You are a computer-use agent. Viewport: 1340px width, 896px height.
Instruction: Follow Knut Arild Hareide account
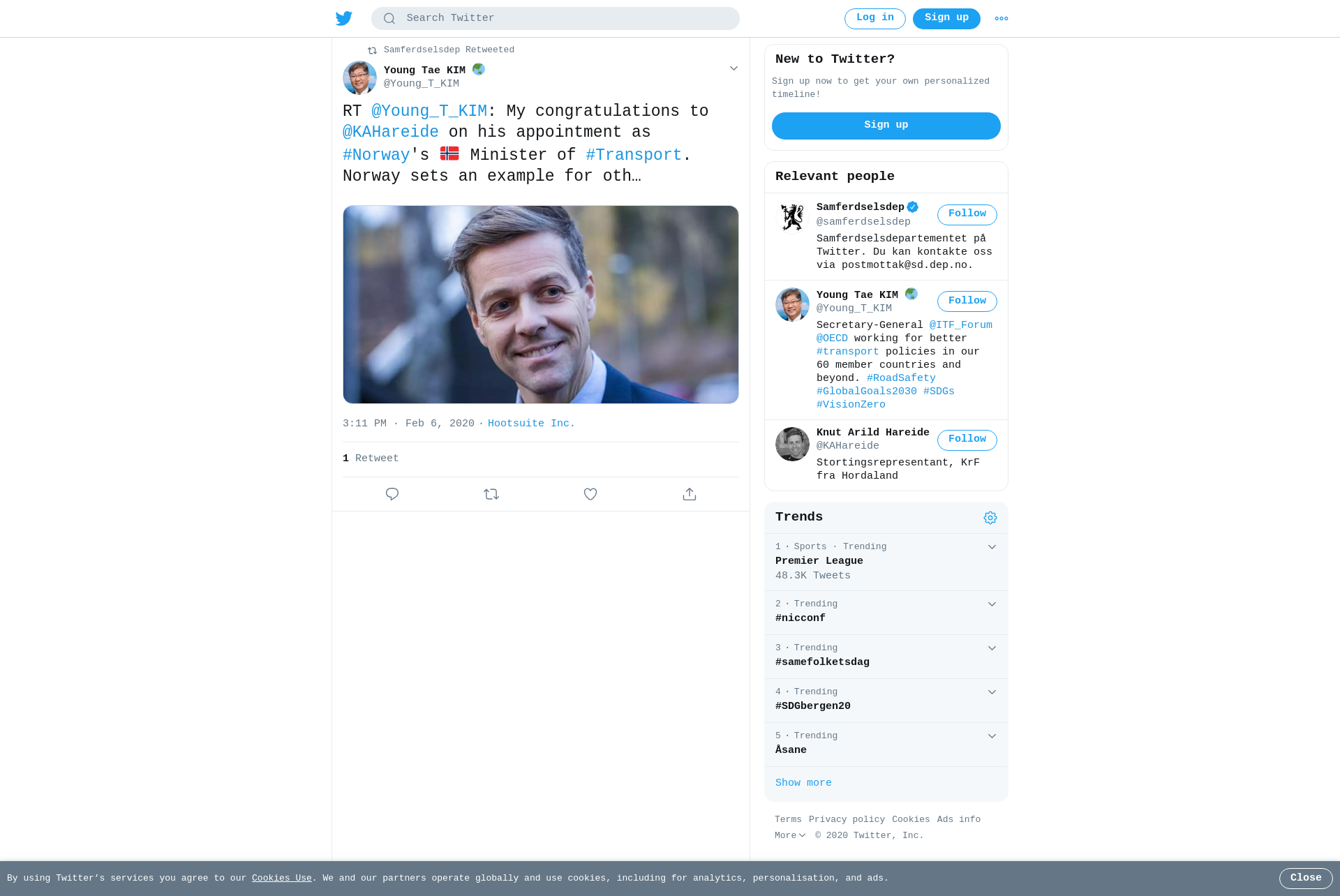(967, 440)
